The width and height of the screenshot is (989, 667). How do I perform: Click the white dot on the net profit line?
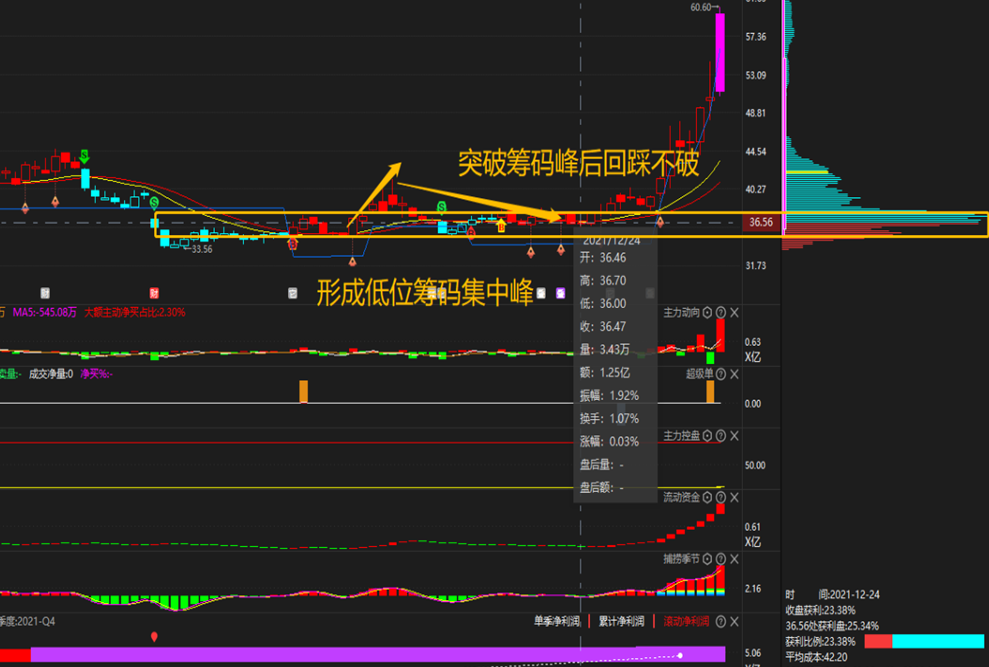click(680, 656)
